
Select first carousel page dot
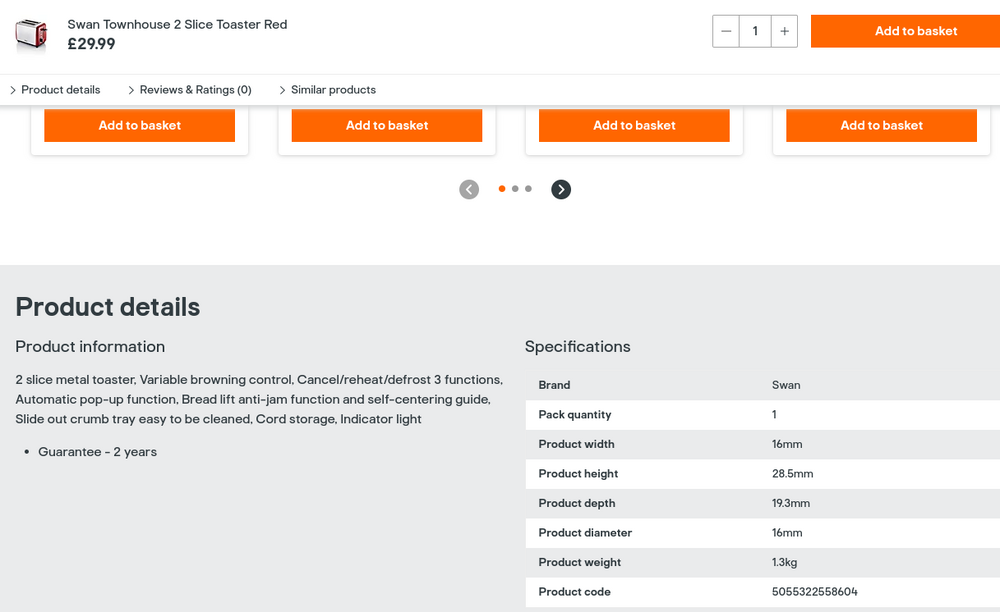502,189
